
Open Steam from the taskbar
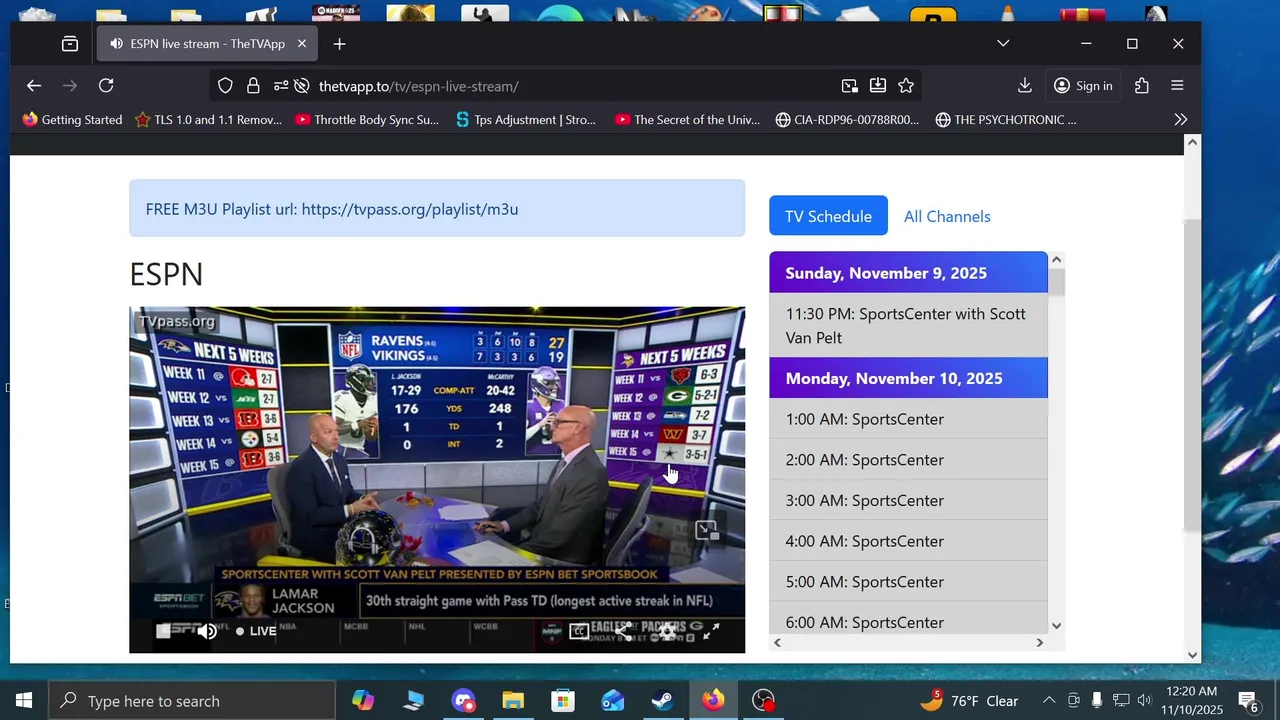663,701
